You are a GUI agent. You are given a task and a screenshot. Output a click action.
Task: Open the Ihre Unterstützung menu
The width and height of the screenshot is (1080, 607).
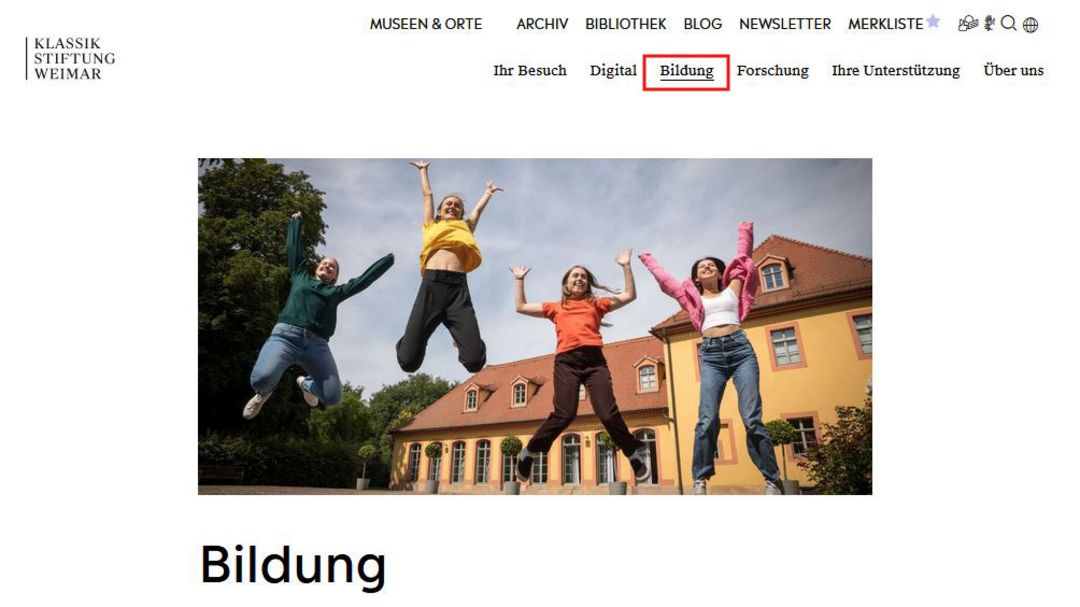895,70
